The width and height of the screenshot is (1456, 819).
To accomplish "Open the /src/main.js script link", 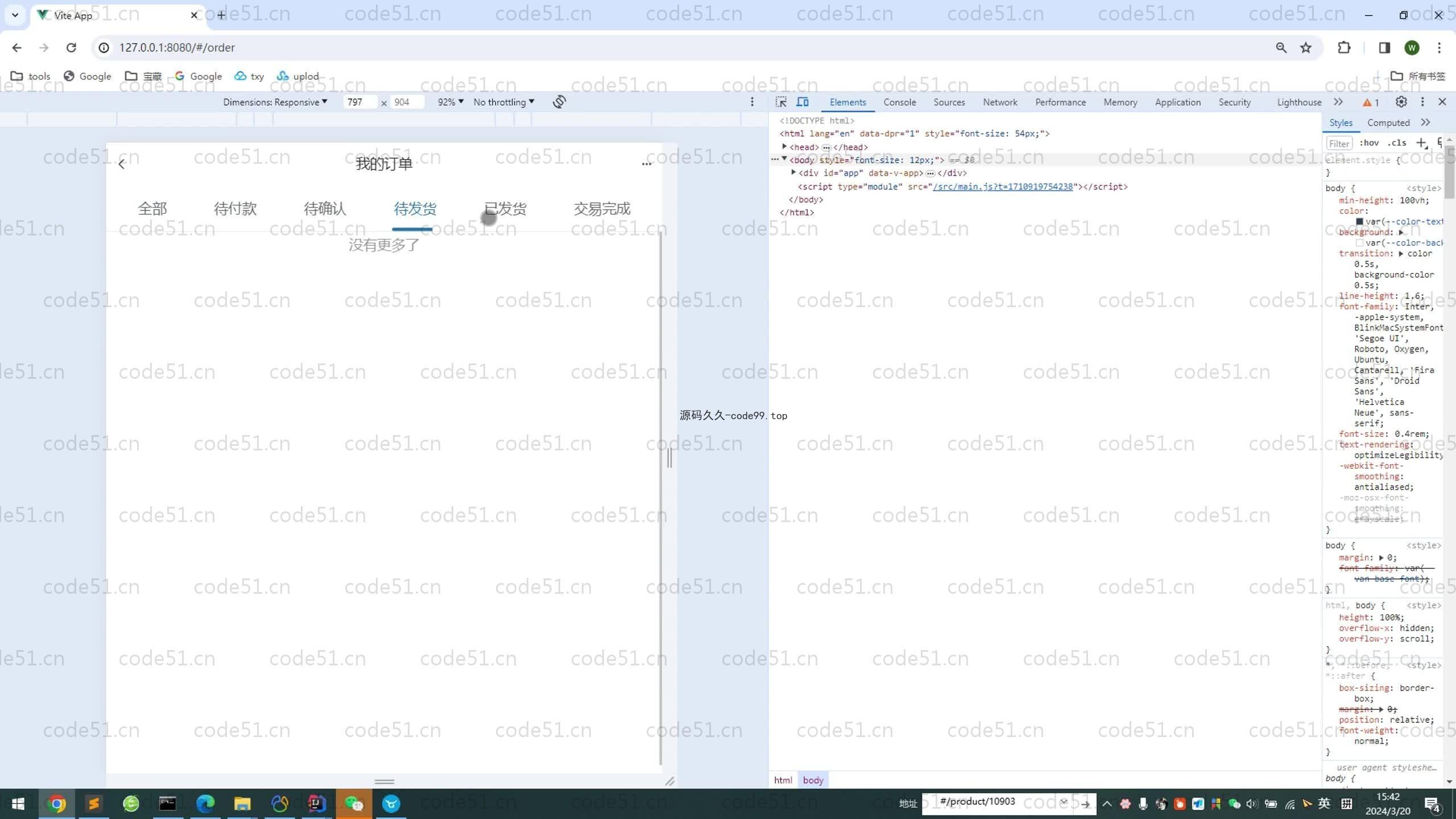I will coord(1003,187).
